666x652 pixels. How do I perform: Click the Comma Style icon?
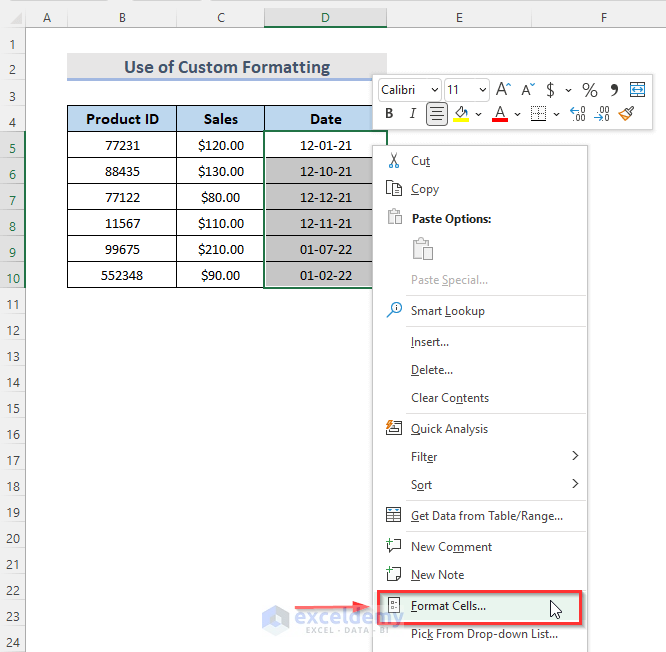click(614, 90)
